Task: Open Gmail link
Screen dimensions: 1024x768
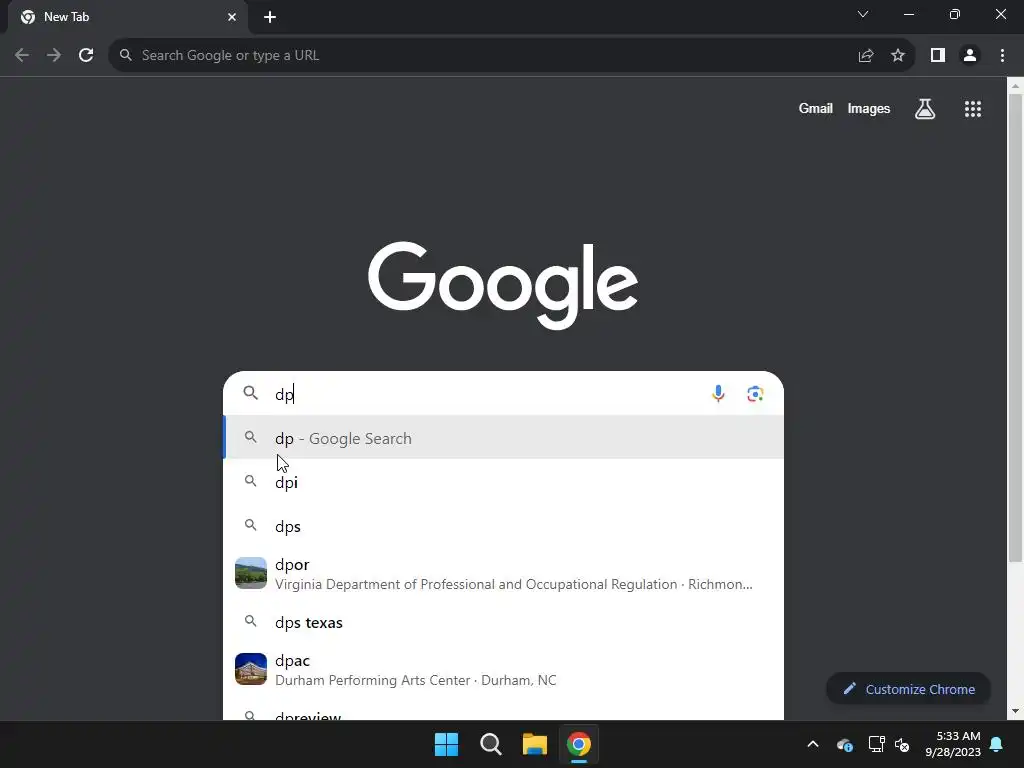Action: [815, 109]
